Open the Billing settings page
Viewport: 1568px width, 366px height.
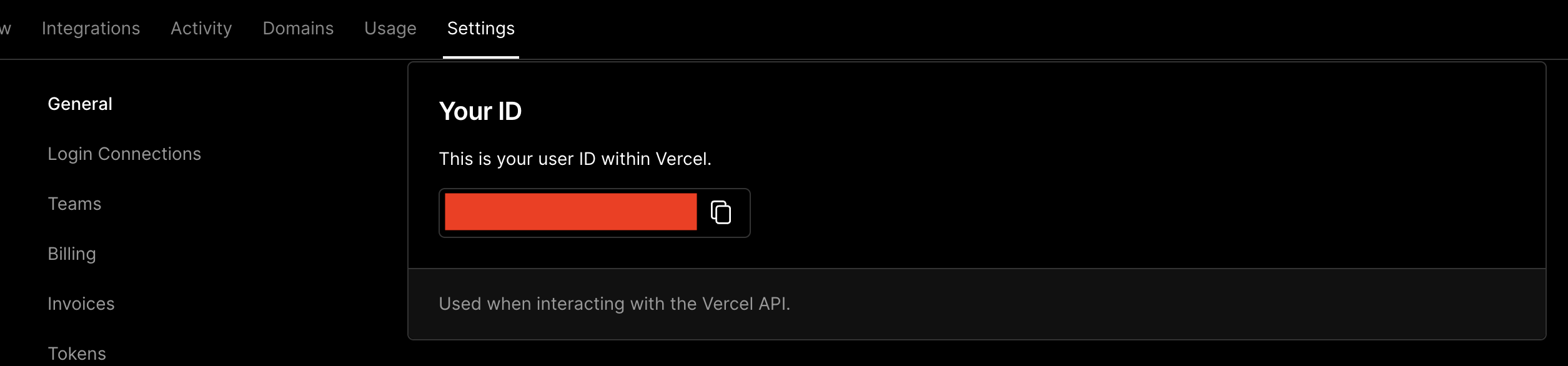(x=72, y=253)
